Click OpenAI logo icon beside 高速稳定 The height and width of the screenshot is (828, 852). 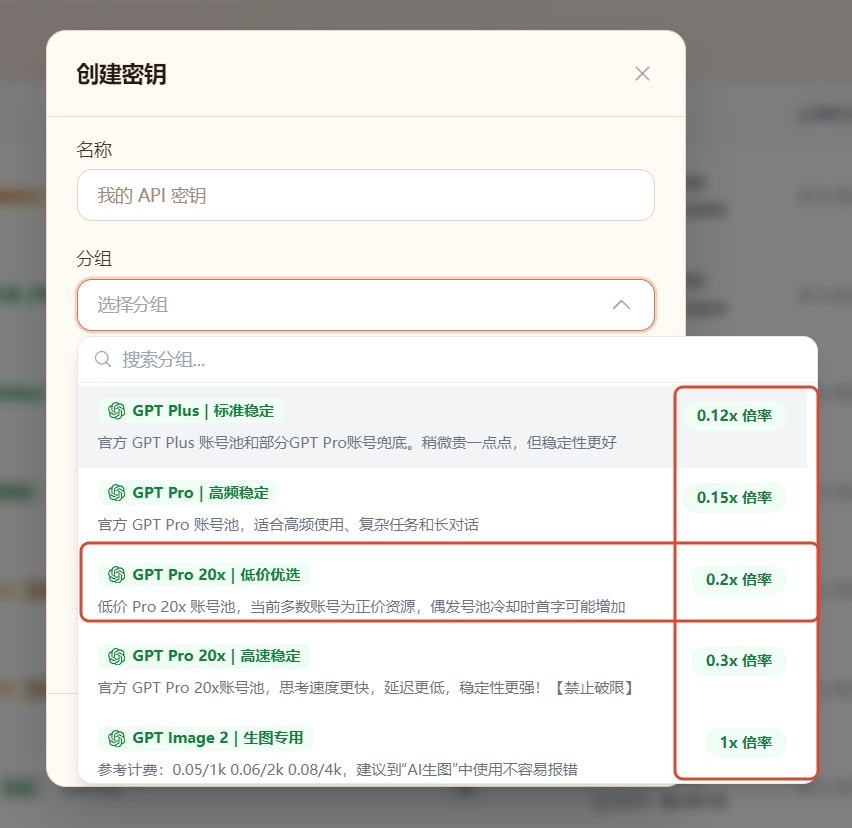pos(116,656)
